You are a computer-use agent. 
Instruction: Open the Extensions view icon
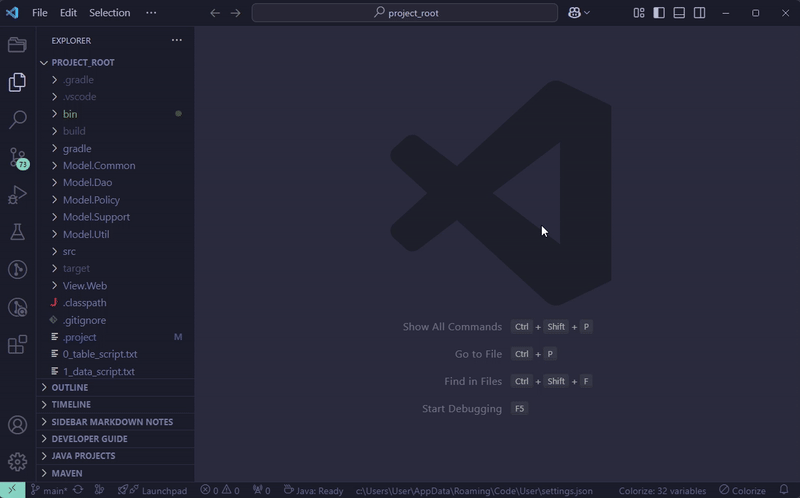[x=17, y=345]
